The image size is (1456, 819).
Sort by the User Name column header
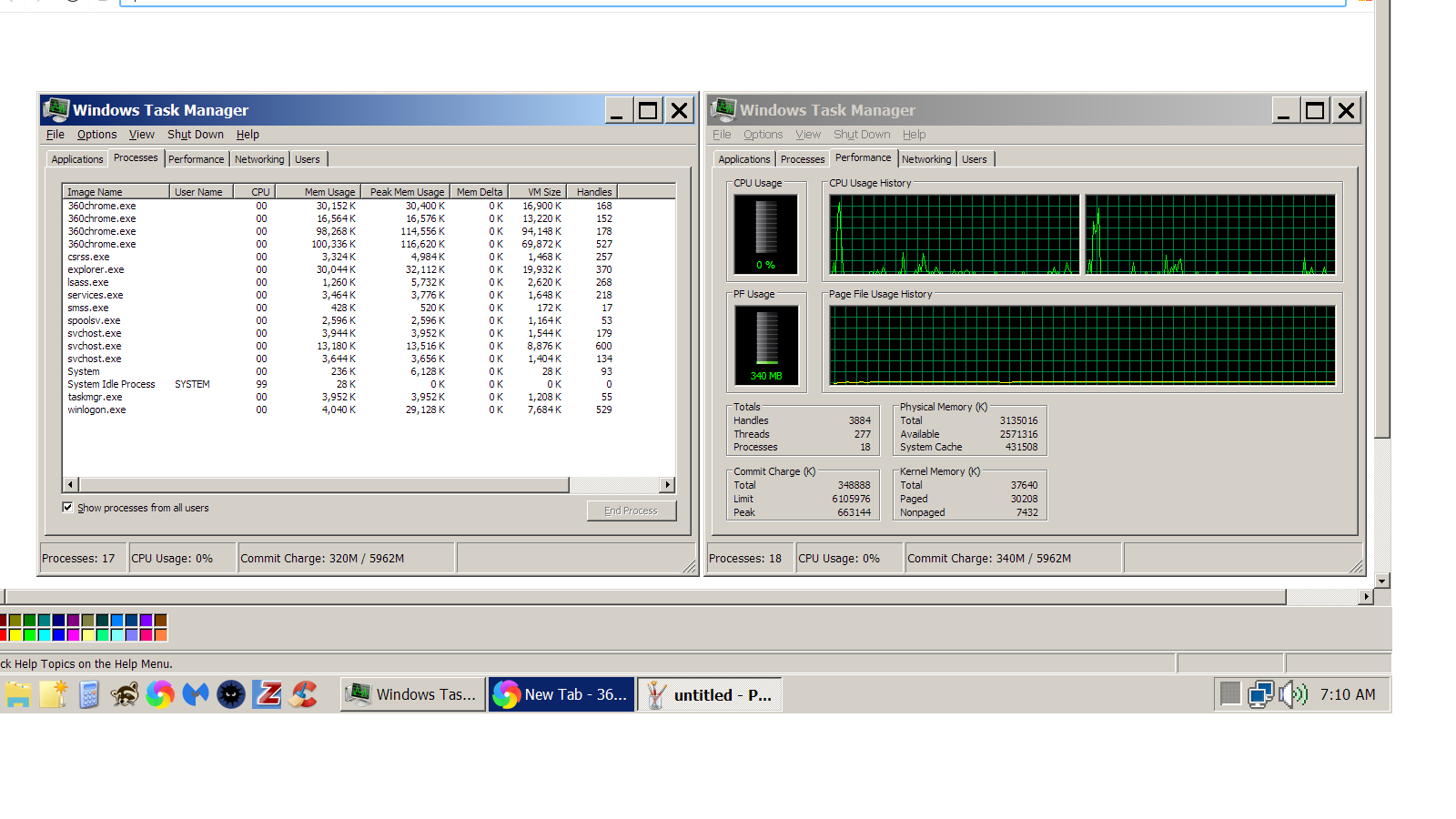tap(201, 192)
